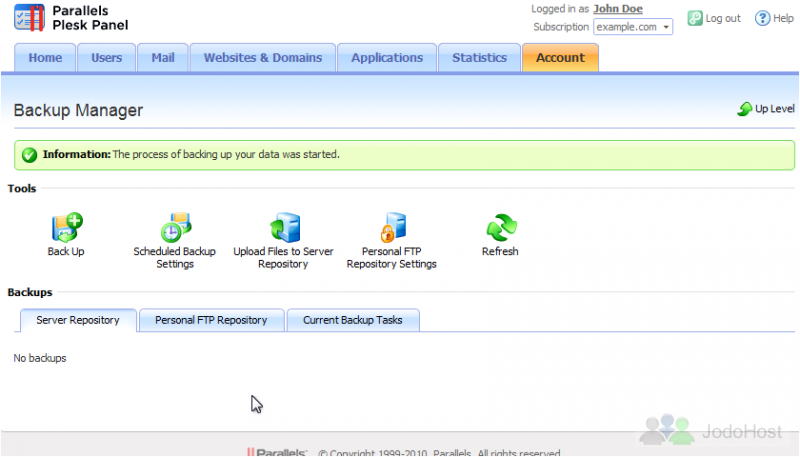Viewport: 800px width, 457px height.
Task: Open Scheduled Backup Settings icon
Action: tap(176, 227)
